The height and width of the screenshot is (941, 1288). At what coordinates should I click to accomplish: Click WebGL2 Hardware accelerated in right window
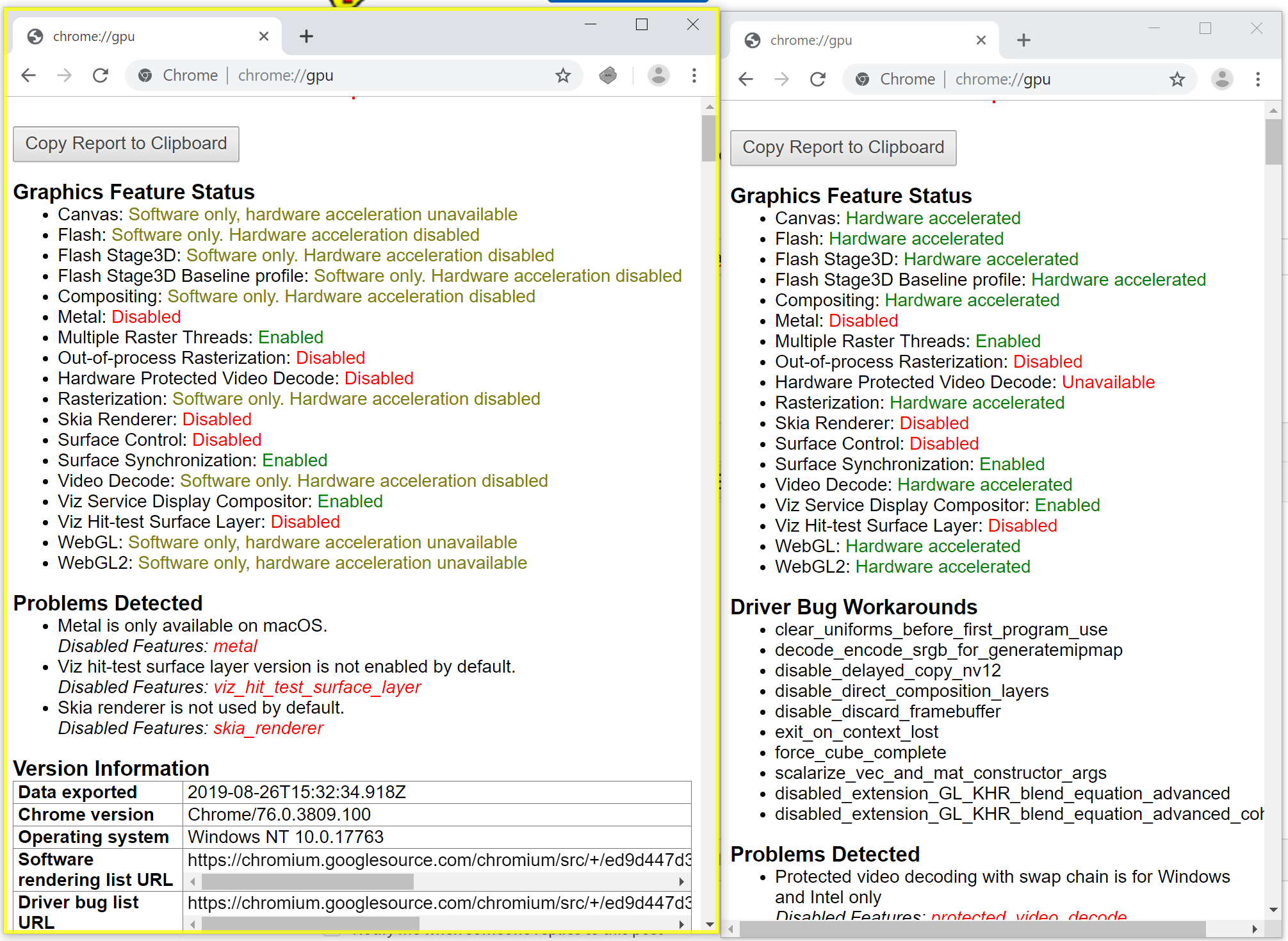[943, 567]
